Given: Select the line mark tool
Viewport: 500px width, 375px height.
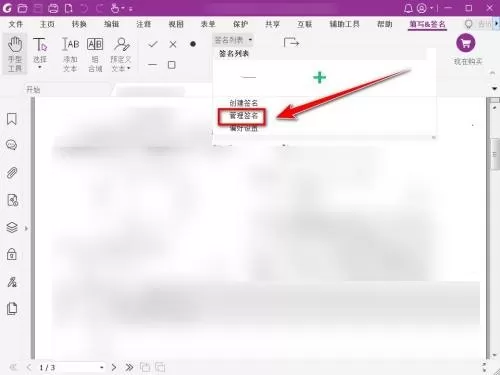Looking at the screenshot, I should 153,65.
